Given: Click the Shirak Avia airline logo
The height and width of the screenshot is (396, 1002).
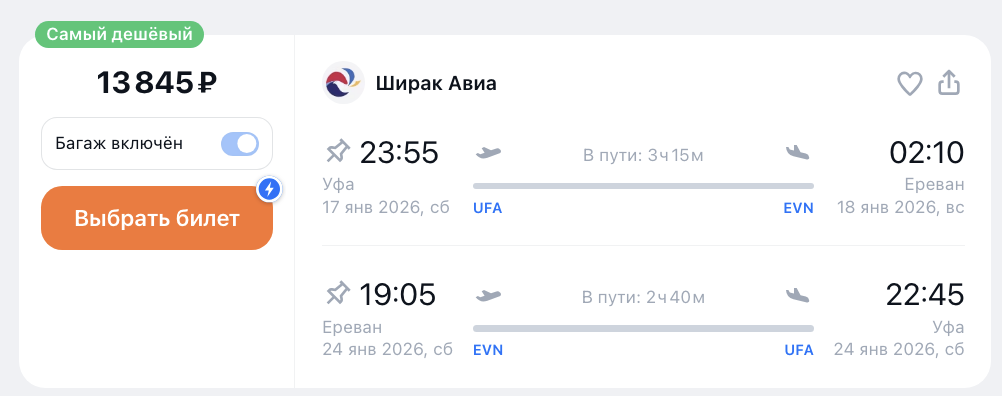Looking at the screenshot, I should point(343,83).
